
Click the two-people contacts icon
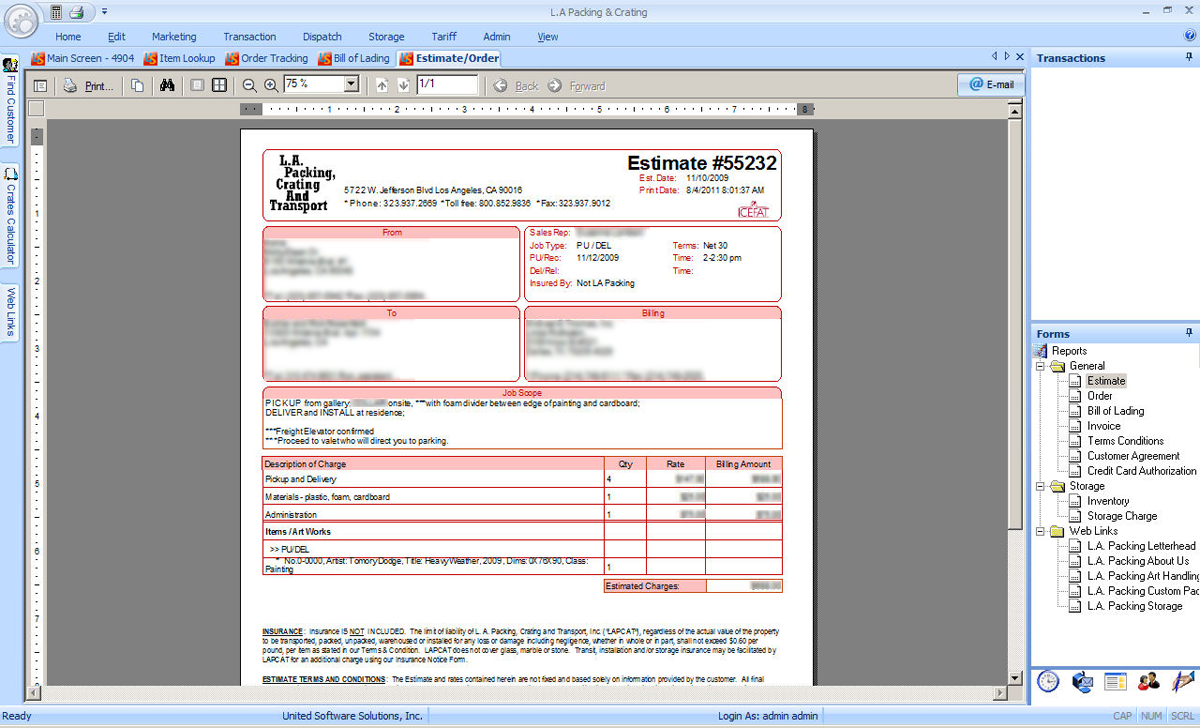coord(1149,682)
